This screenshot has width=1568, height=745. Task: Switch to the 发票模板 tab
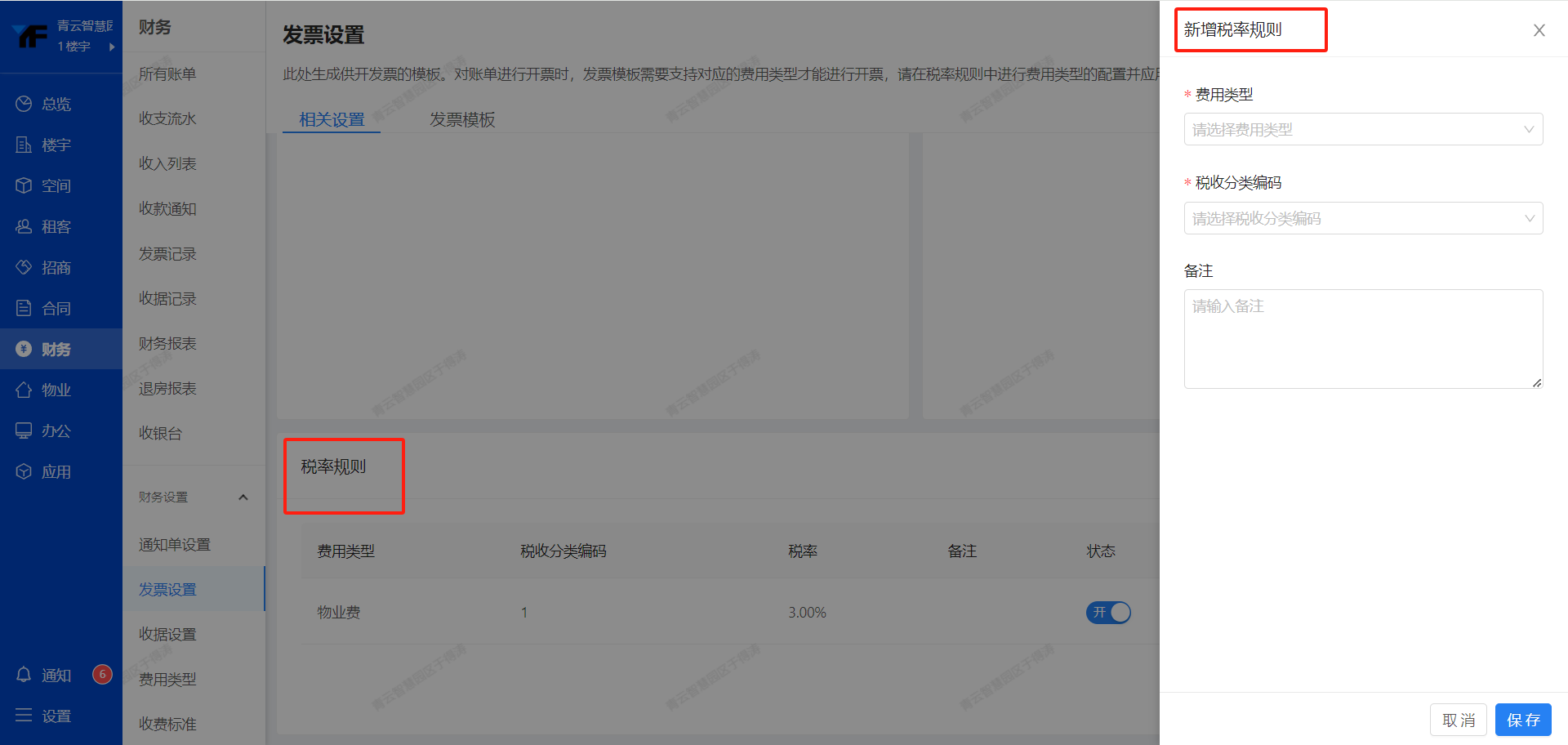click(x=462, y=119)
